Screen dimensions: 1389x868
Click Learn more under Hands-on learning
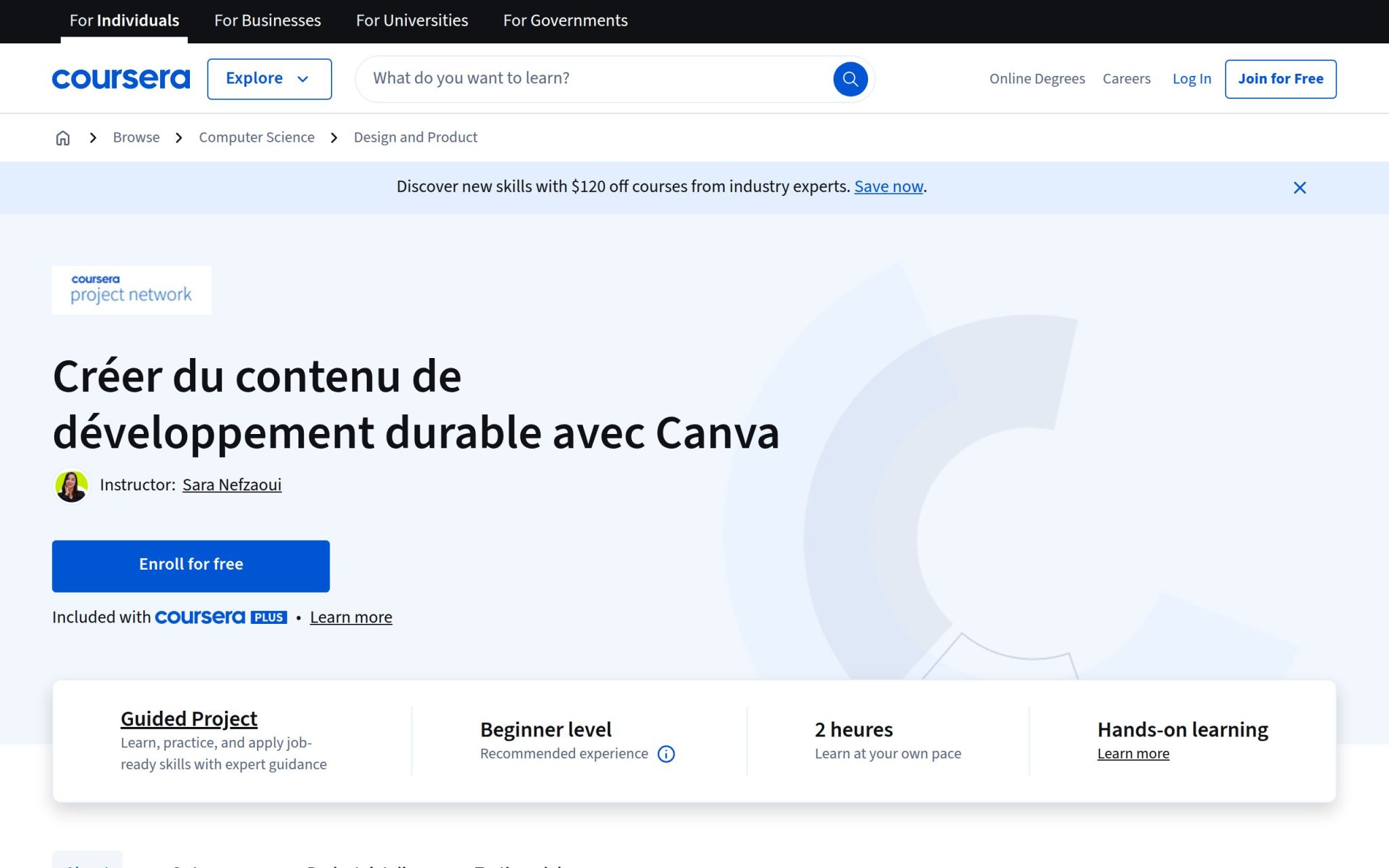pos(1133,754)
